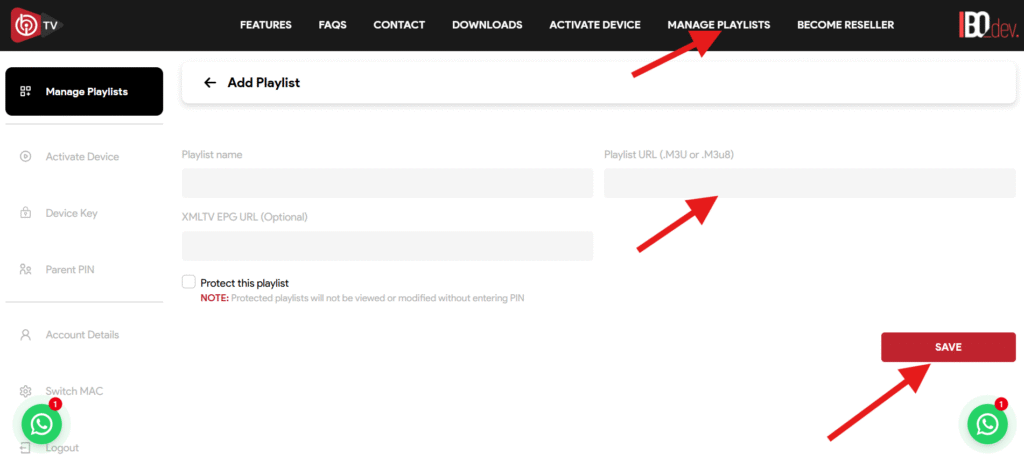The width and height of the screenshot is (1024, 461).
Task: Click the back arrow beside Add Playlist
Action: (210, 83)
